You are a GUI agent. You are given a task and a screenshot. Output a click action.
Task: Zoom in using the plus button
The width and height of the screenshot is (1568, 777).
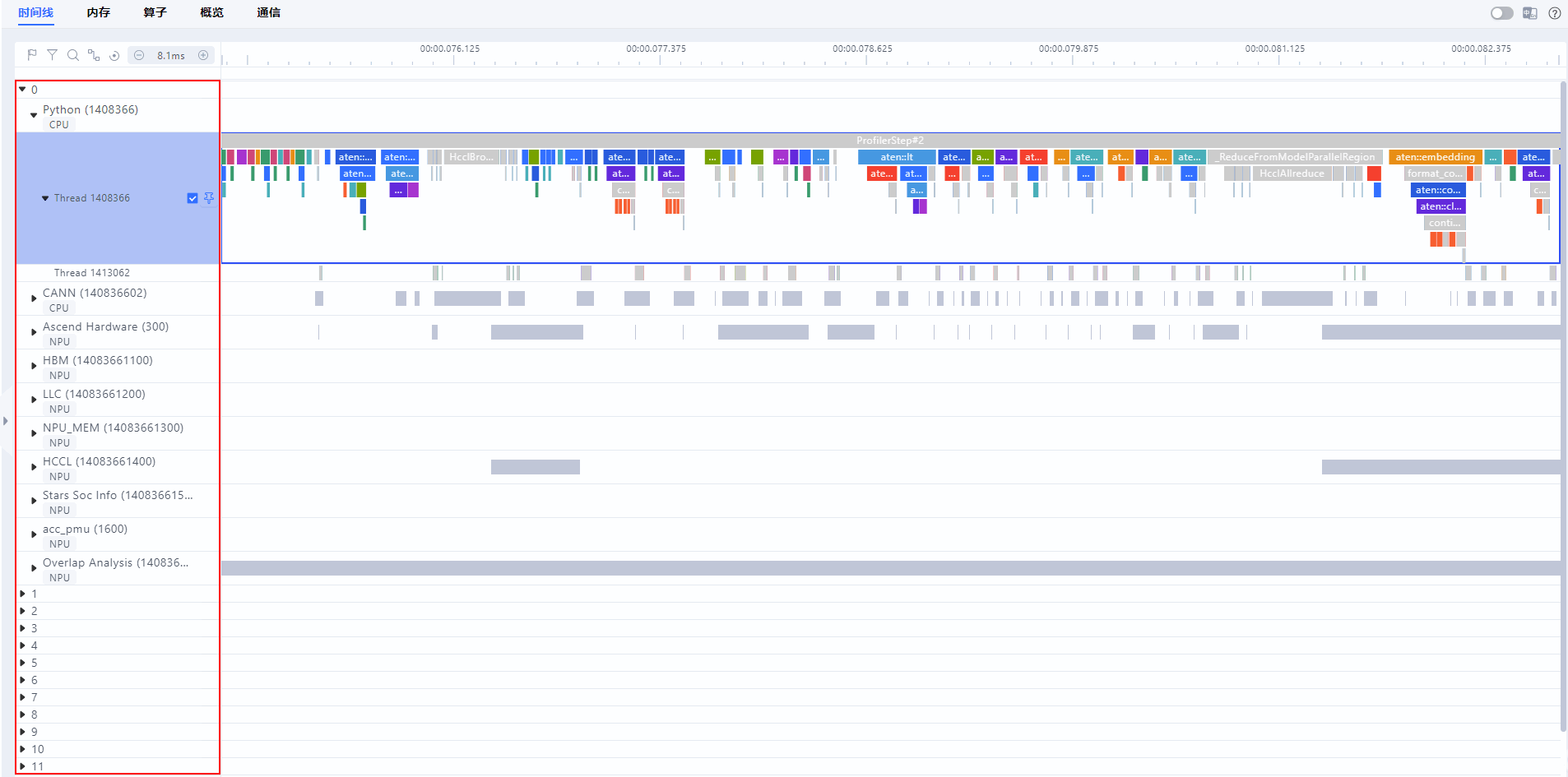203,55
